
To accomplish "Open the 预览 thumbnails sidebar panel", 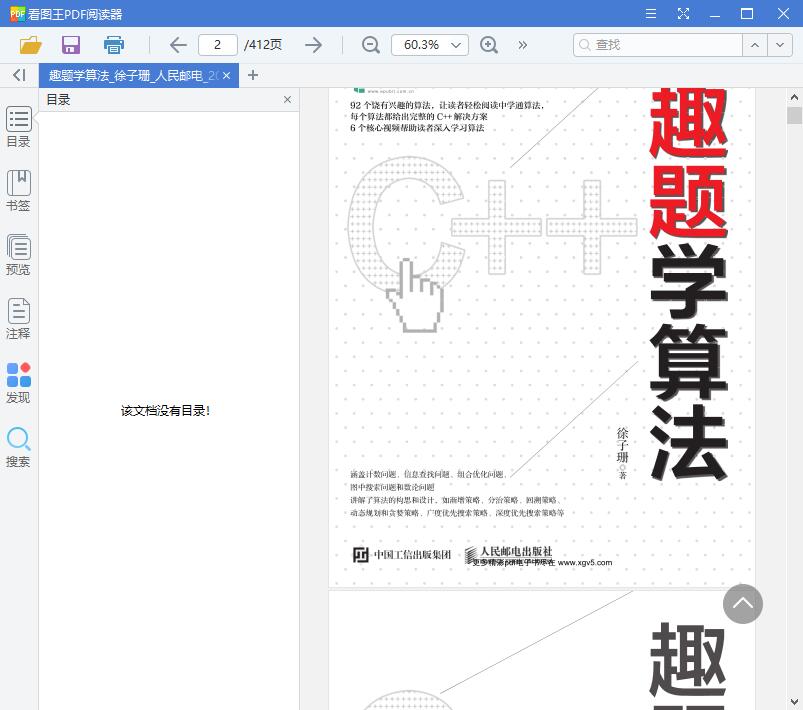I will click(x=18, y=255).
